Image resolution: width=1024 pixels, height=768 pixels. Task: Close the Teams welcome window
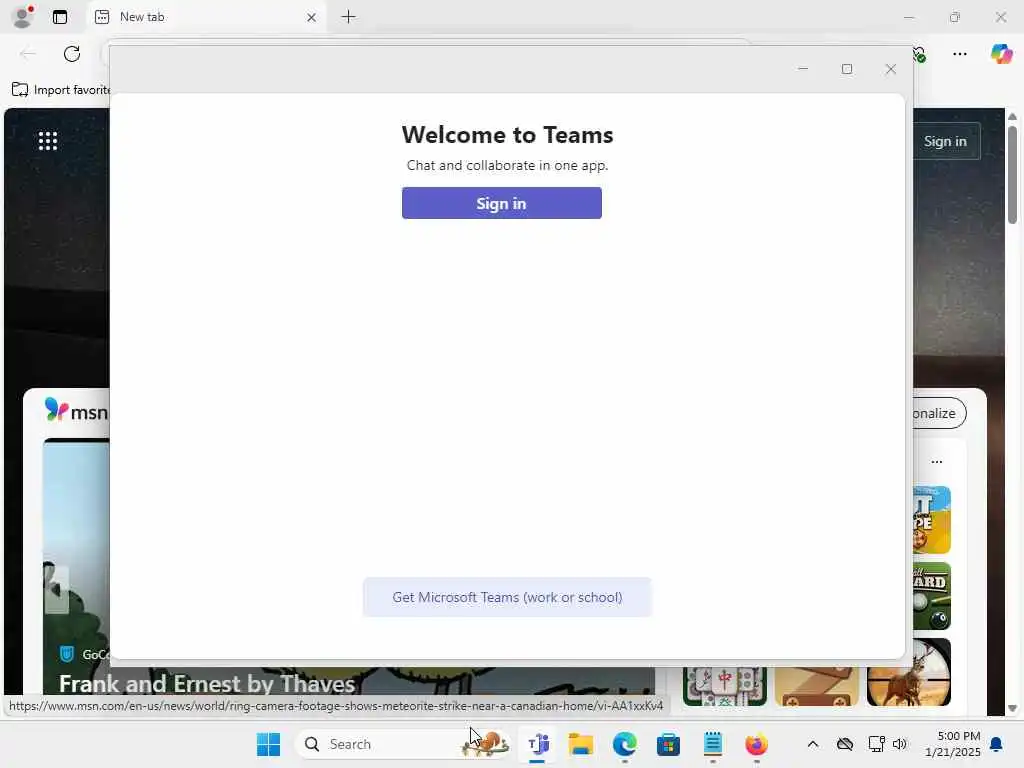[x=891, y=69]
